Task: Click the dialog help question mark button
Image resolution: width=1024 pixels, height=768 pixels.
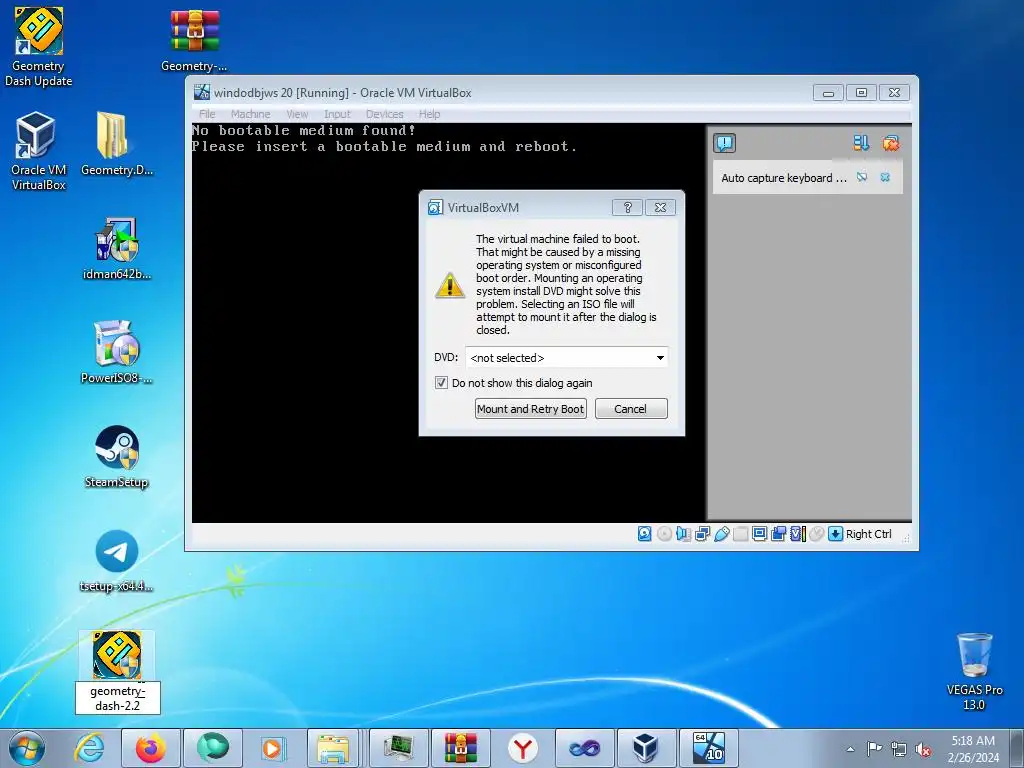Action: pos(627,208)
